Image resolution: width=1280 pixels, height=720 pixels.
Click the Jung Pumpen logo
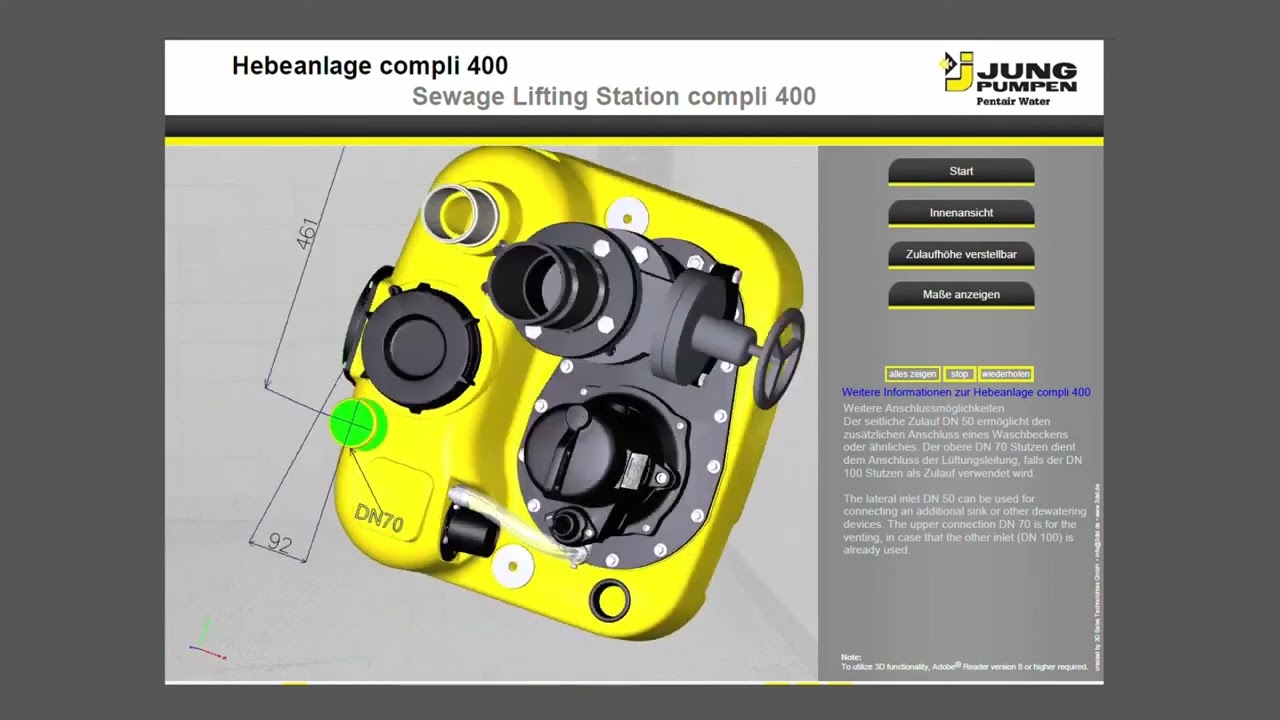(1009, 78)
